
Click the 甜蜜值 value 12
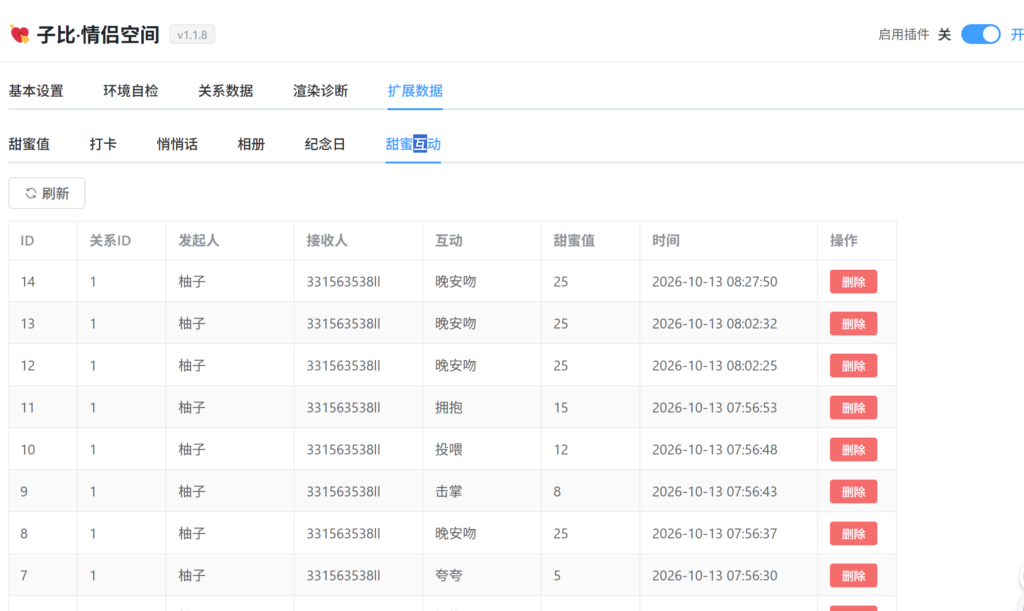click(561, 450)
